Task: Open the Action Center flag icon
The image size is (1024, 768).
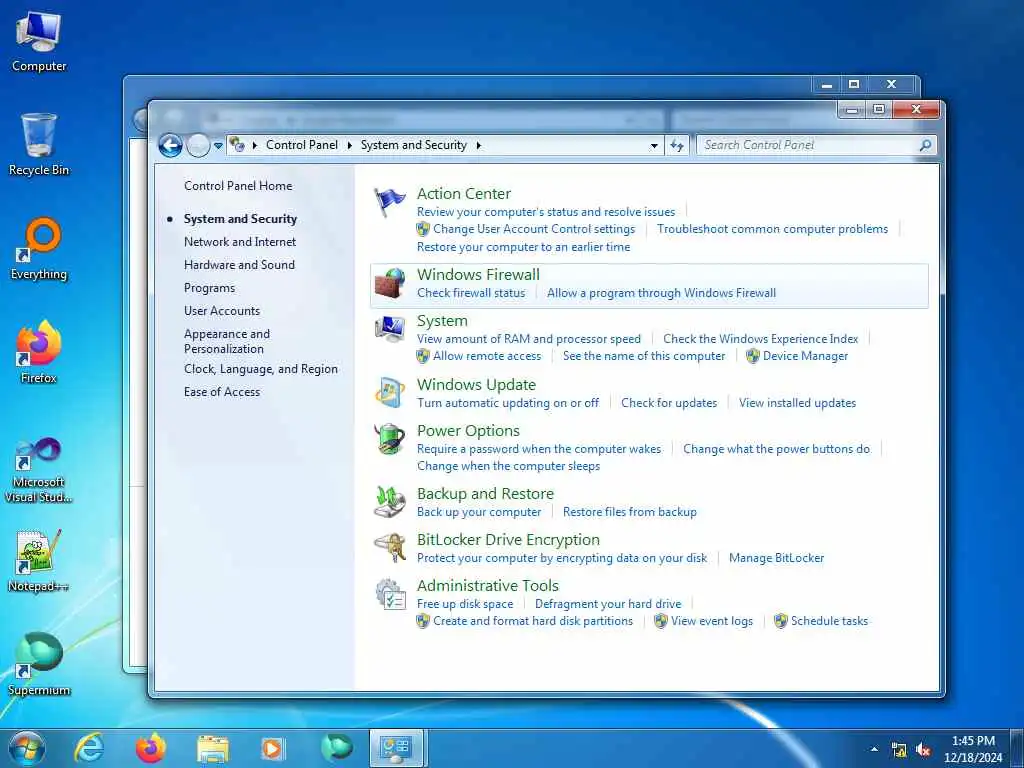Action: pyautogui.click(x=390, y=202)
